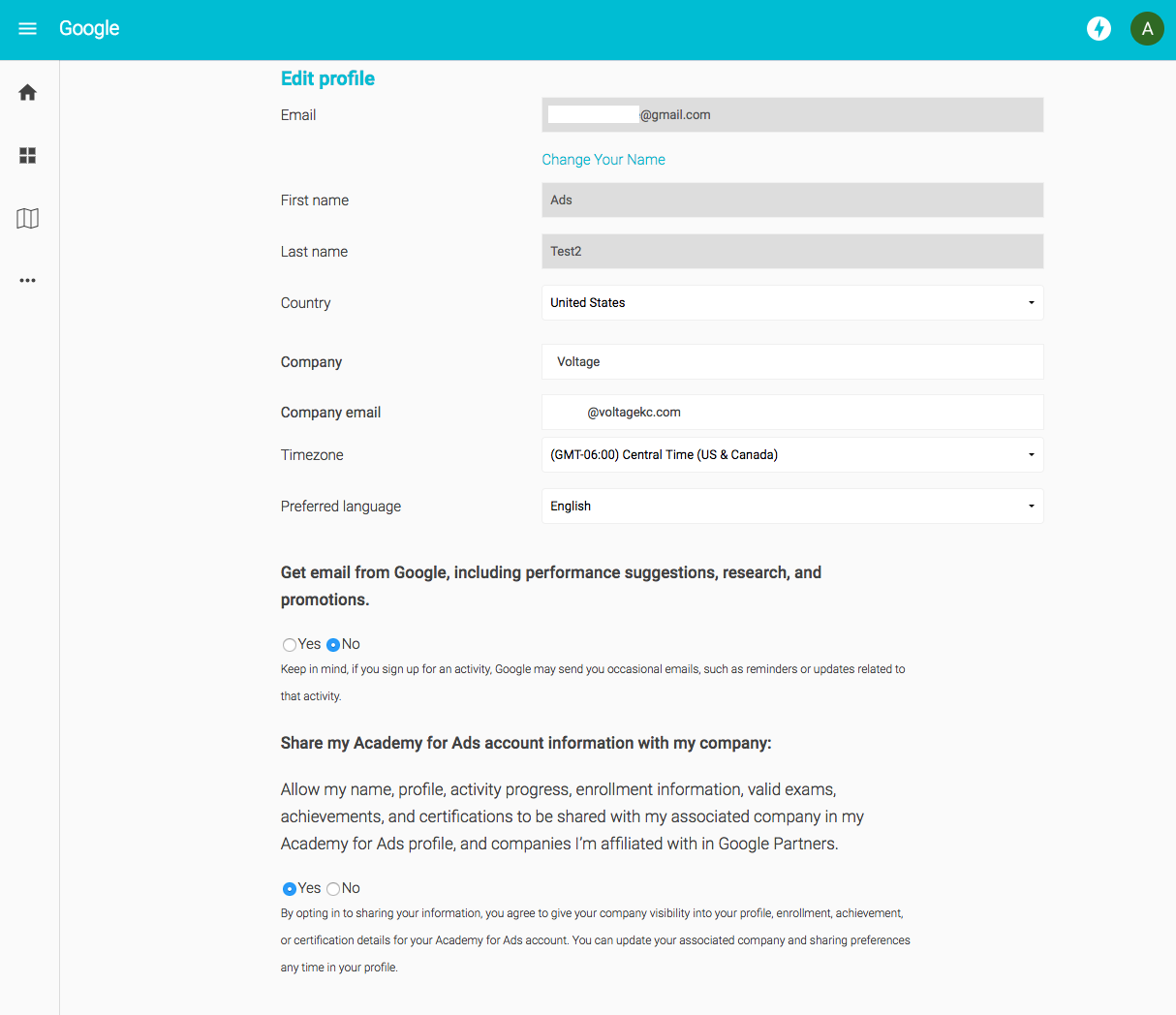Click the Company email input field
This screenshot has width=1176, height=1015.
pos(791,413)
